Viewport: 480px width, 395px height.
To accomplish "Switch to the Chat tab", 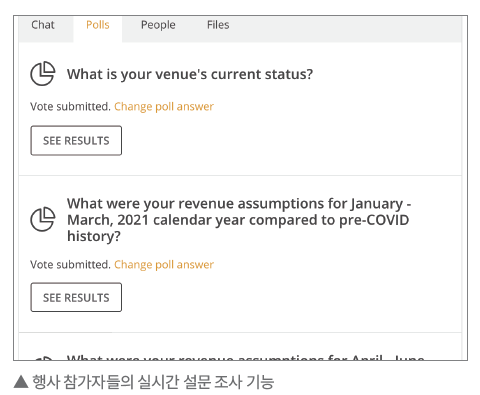I will coord(43,25).
